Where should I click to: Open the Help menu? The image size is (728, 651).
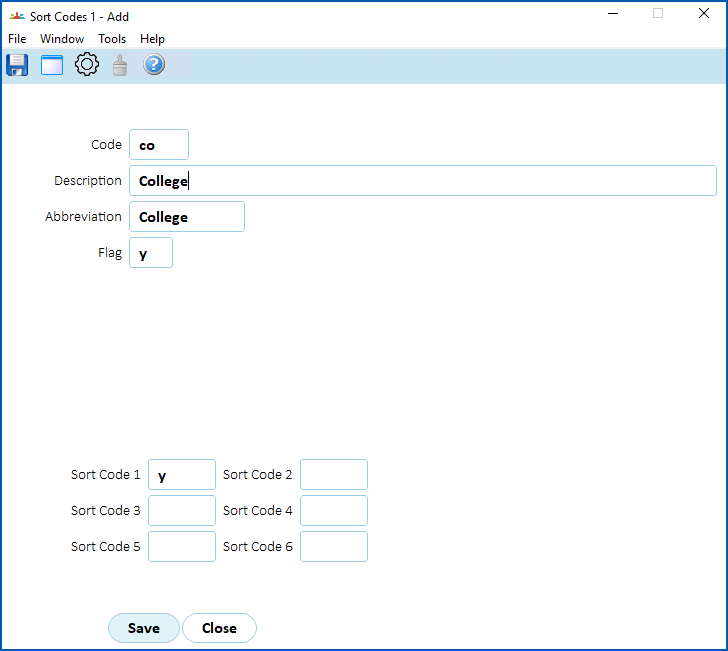(152, 39)
